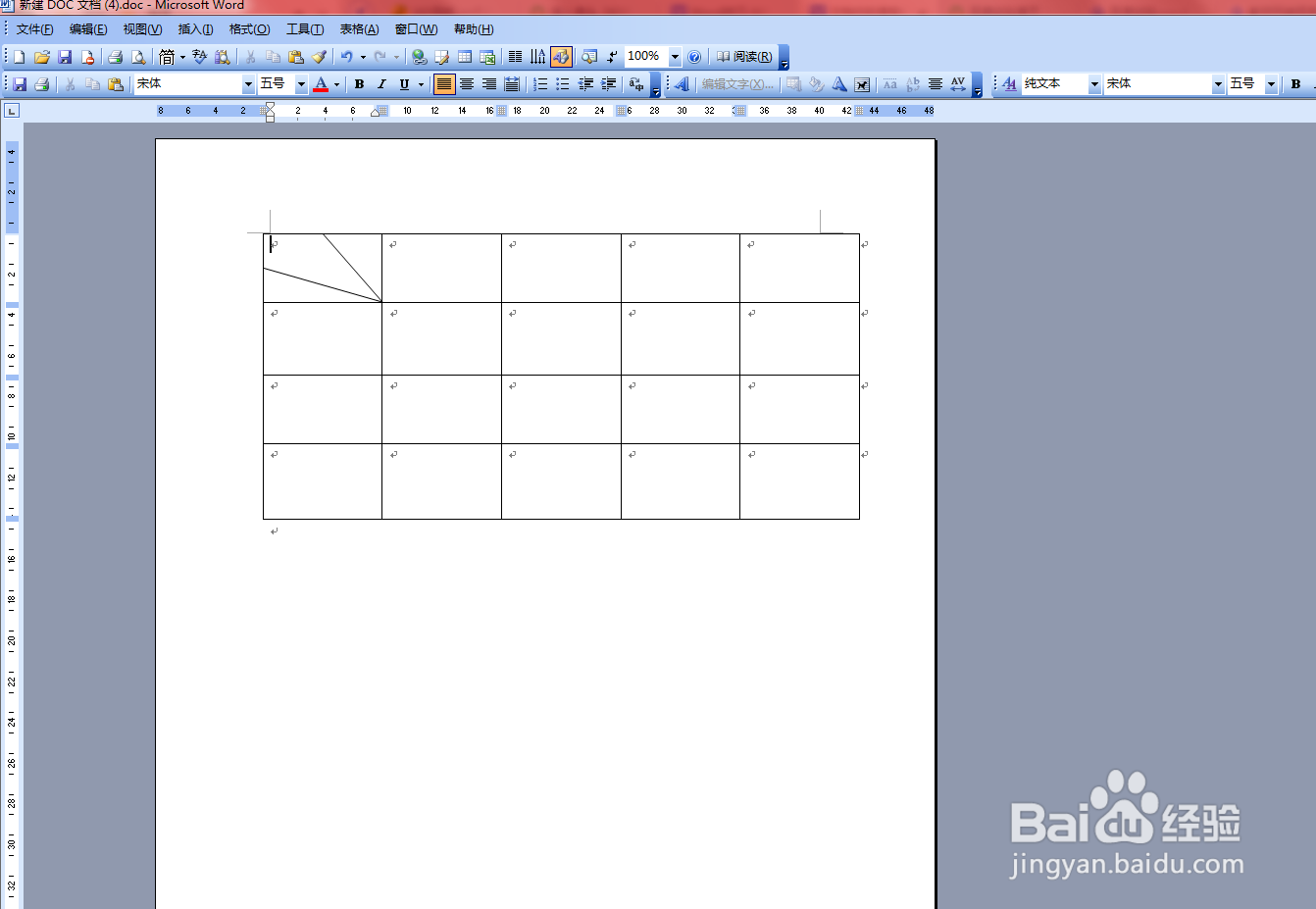1316x909 pixels.
Task: Click the Columns layout icon
Action: (515, 57)
